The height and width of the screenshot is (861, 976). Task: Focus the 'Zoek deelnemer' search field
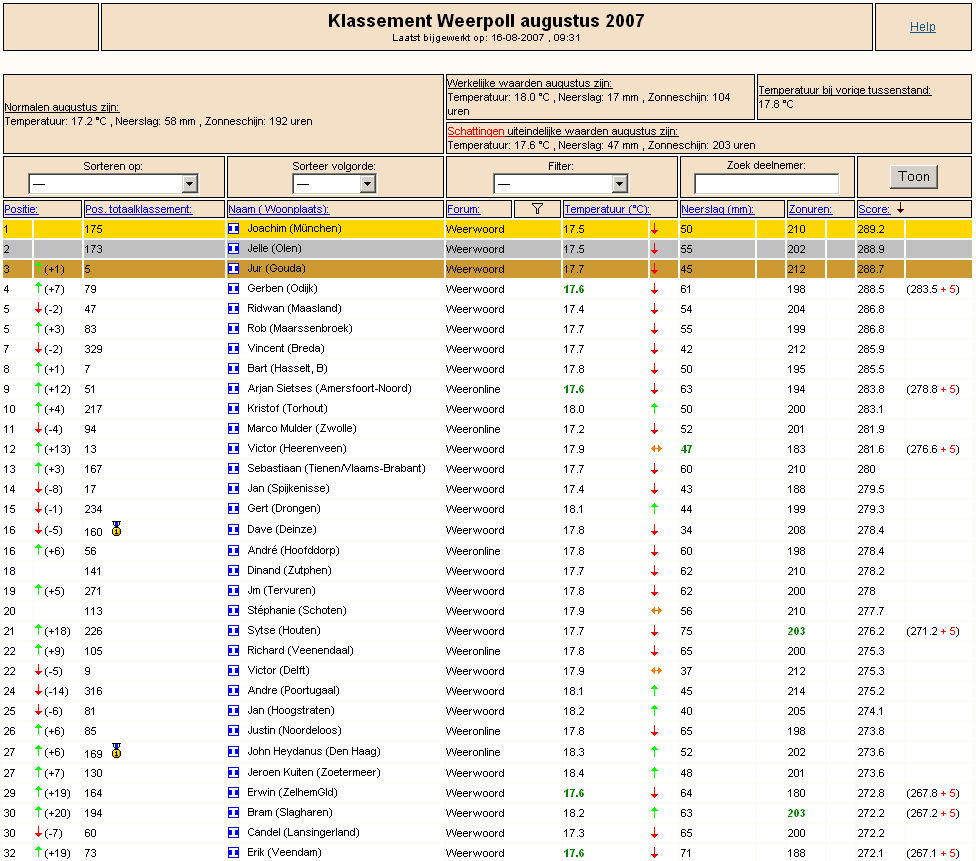[766, 184]
